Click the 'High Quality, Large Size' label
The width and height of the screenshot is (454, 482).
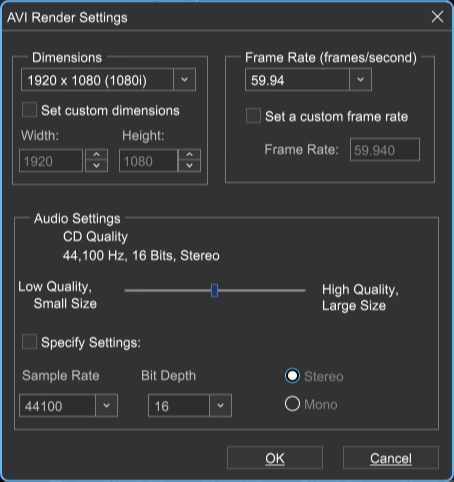360,298
